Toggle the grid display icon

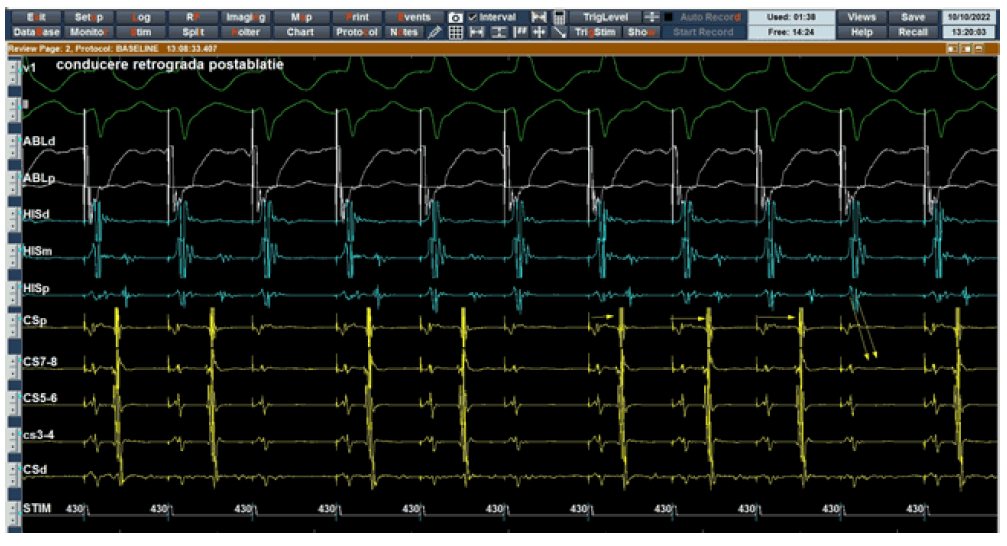(455, 32)
